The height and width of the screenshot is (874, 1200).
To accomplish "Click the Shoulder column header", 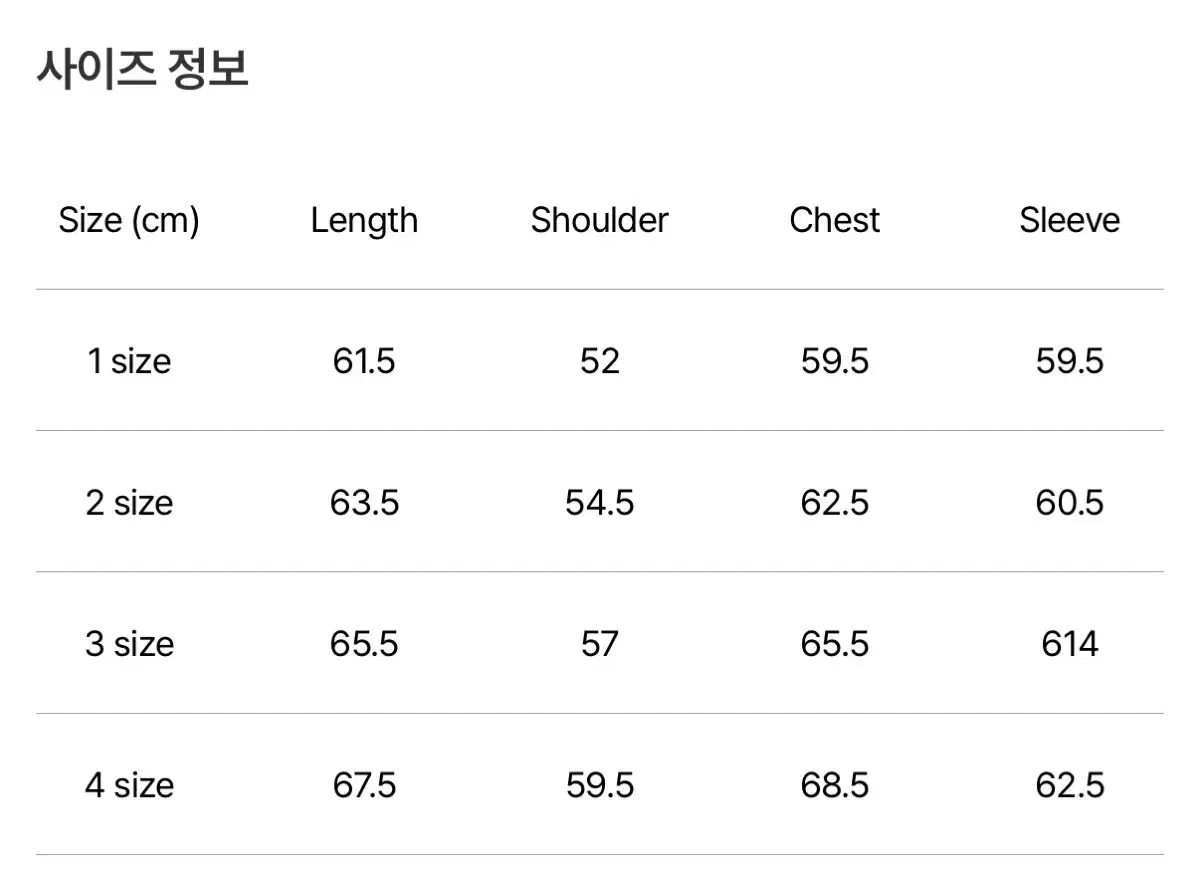I will pos(599,220).
